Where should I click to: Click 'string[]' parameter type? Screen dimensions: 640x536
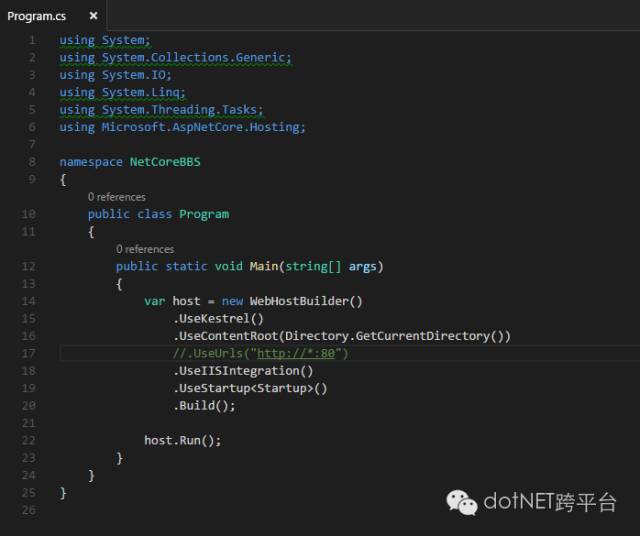313,267
